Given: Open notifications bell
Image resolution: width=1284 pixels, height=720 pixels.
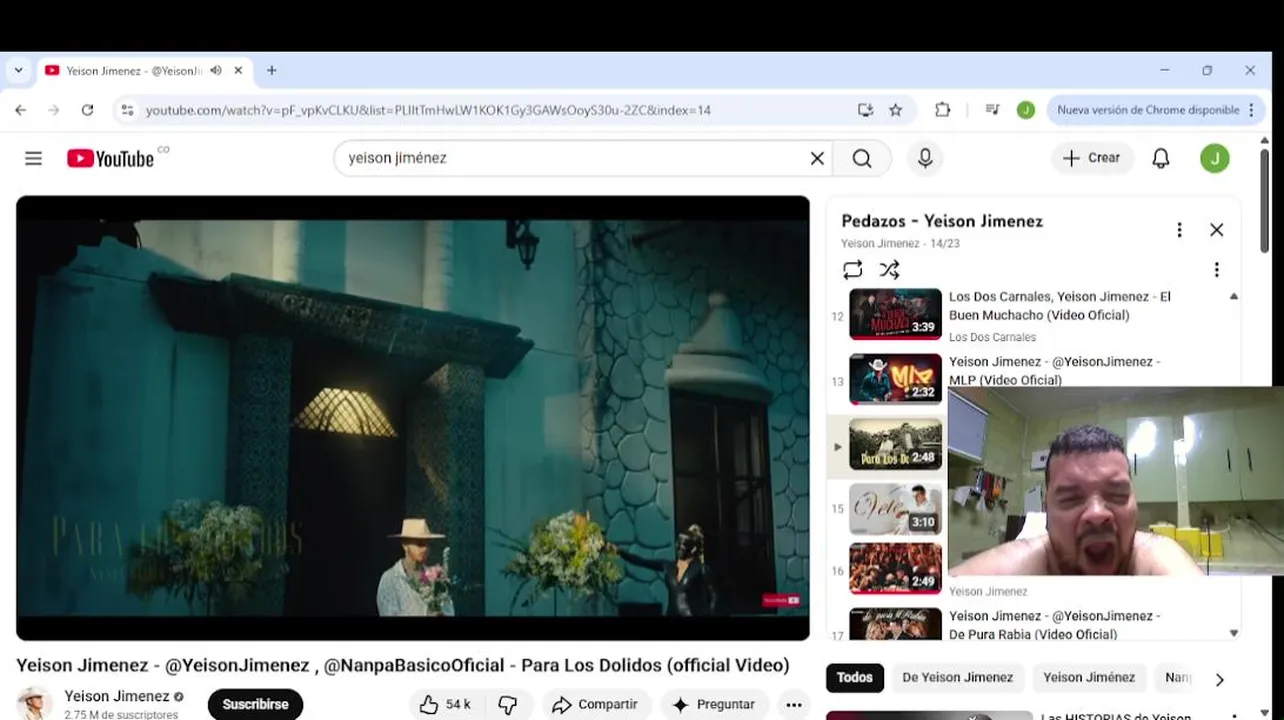Looking at the screenshot, I should pyautogui.click(x=1161, y=158).
